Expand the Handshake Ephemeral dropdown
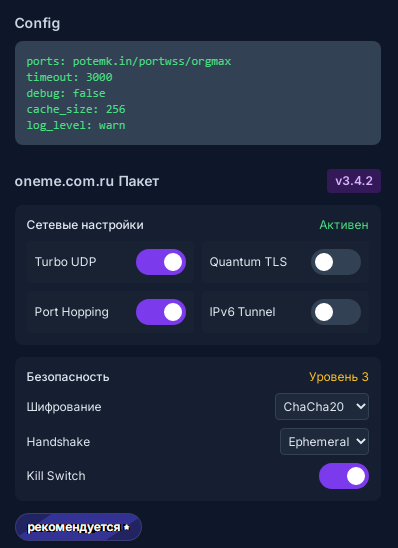 click(x=324, y=441)
